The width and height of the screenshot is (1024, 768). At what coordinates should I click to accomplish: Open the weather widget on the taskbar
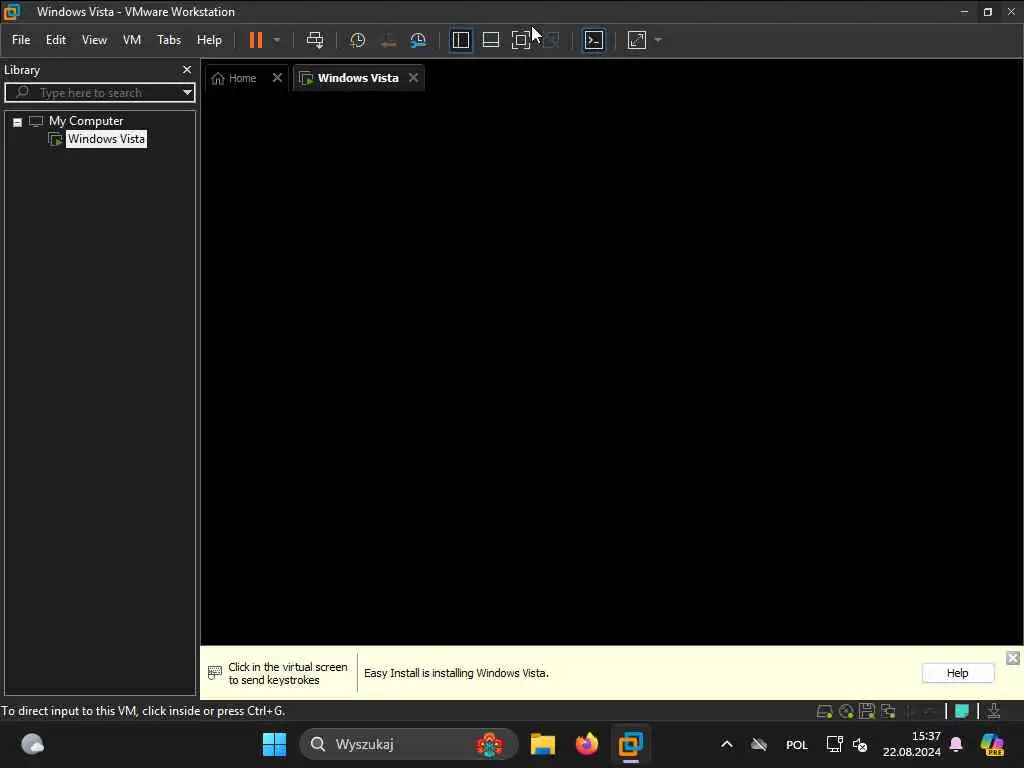(x=32, y=744)
